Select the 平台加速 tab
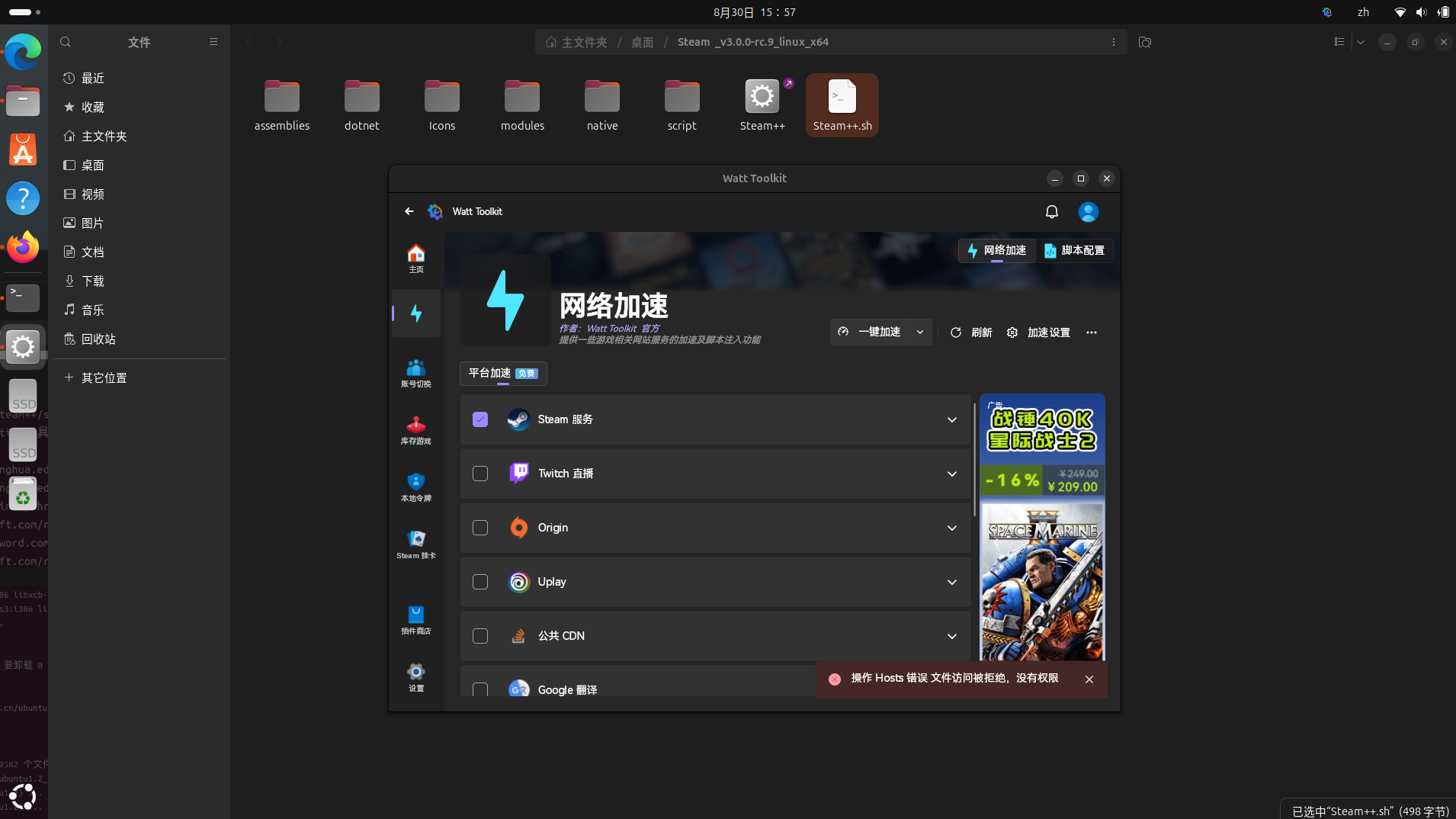 point(503,373)
